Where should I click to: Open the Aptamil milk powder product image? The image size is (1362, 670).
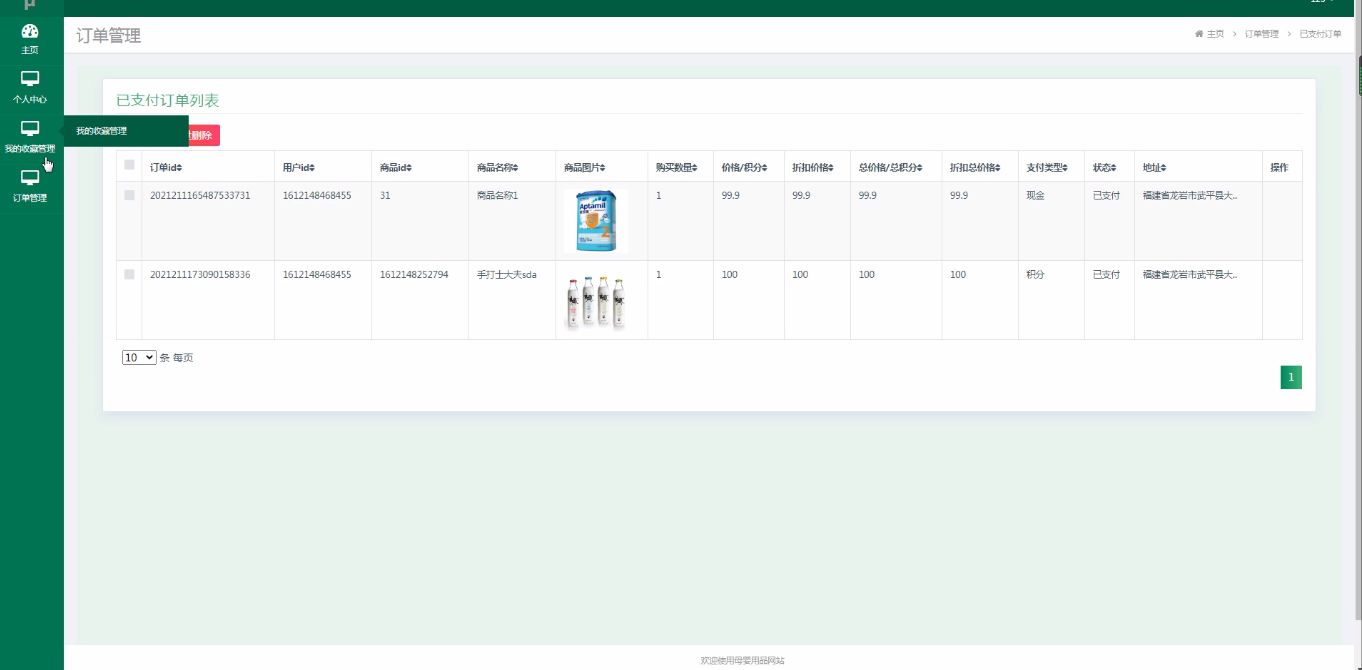click(597, 221)
